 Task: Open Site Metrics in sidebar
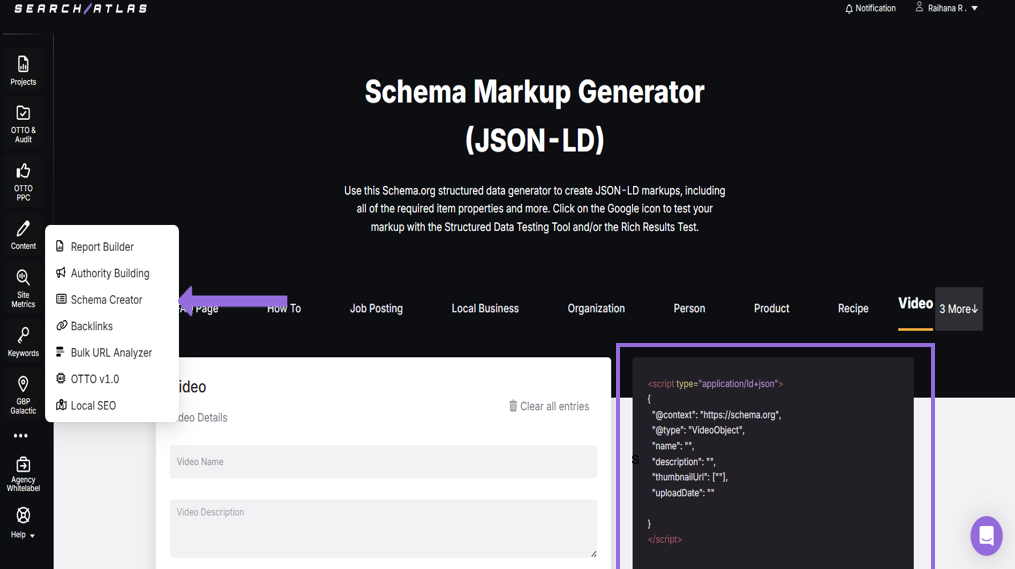[x=23, y=289]
